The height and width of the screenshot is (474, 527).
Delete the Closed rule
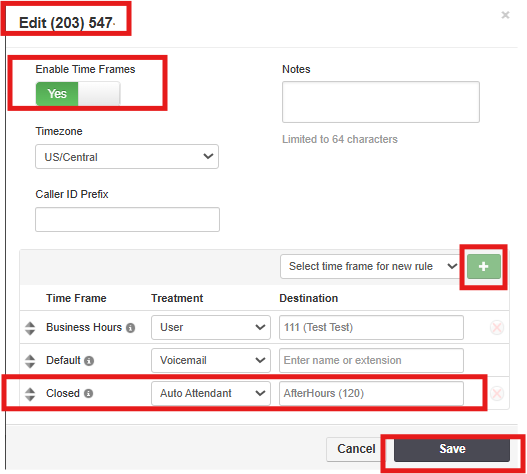point(497,393)
